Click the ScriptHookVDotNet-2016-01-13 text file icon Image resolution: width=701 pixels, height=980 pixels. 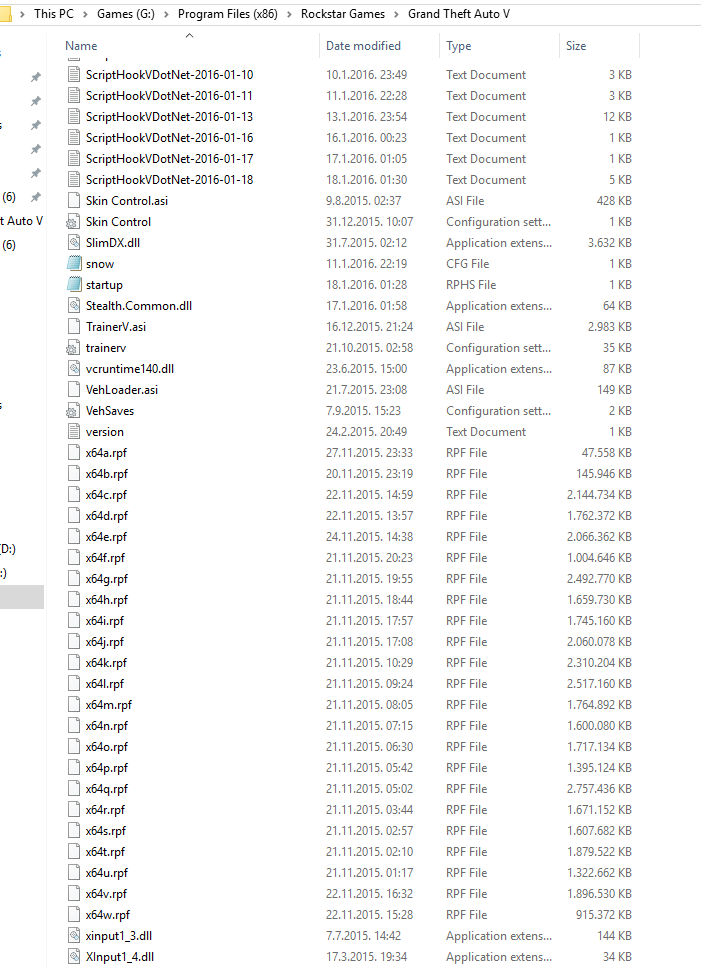(x=74, y=116)
